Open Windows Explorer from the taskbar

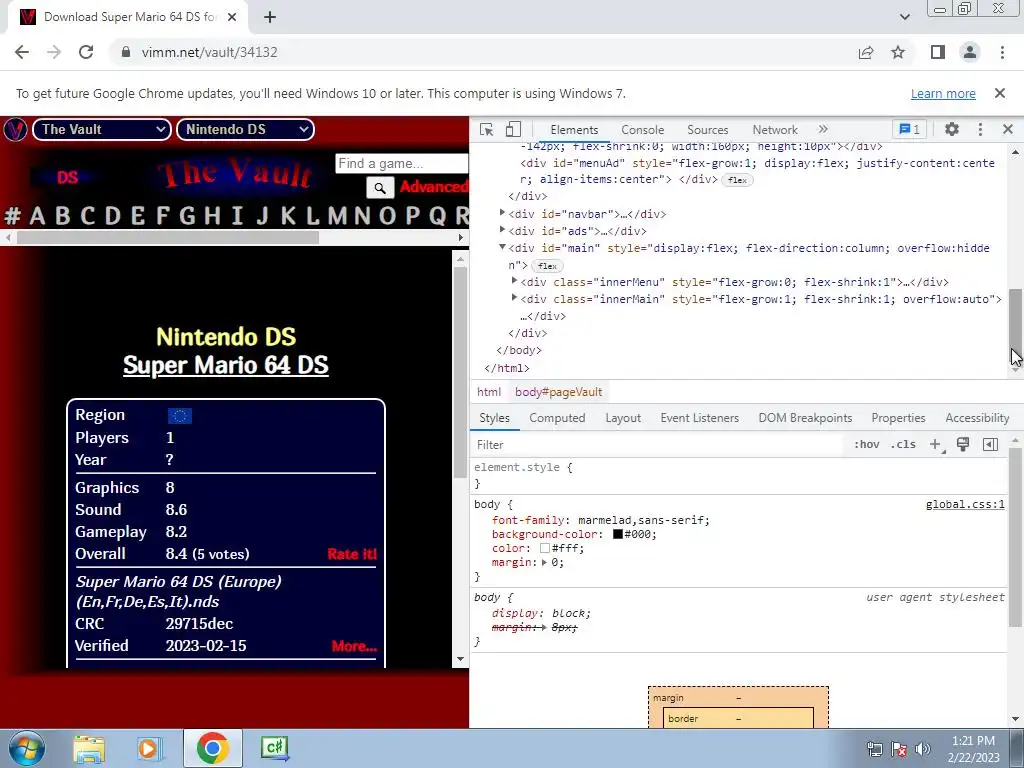click(89, 748)
